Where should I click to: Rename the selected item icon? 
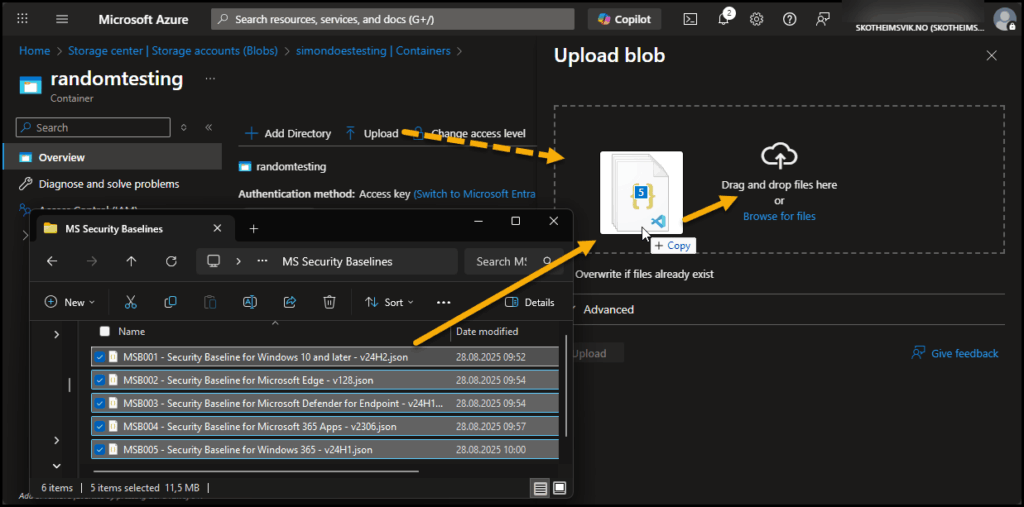click(x=250, y=302)
